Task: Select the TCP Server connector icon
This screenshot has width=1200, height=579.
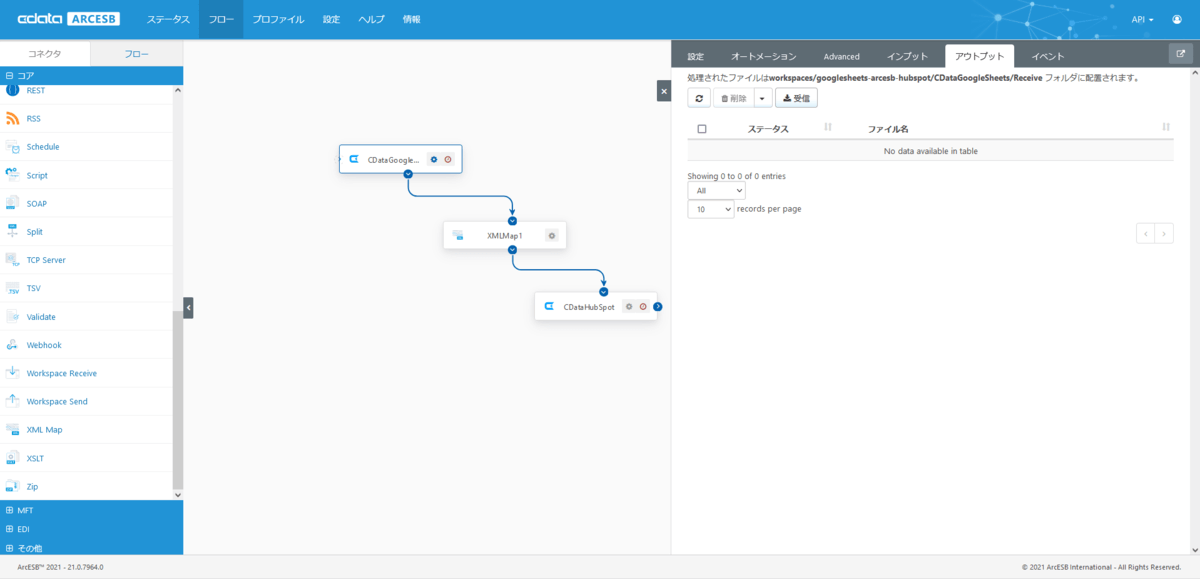Action: click(13, 260)
